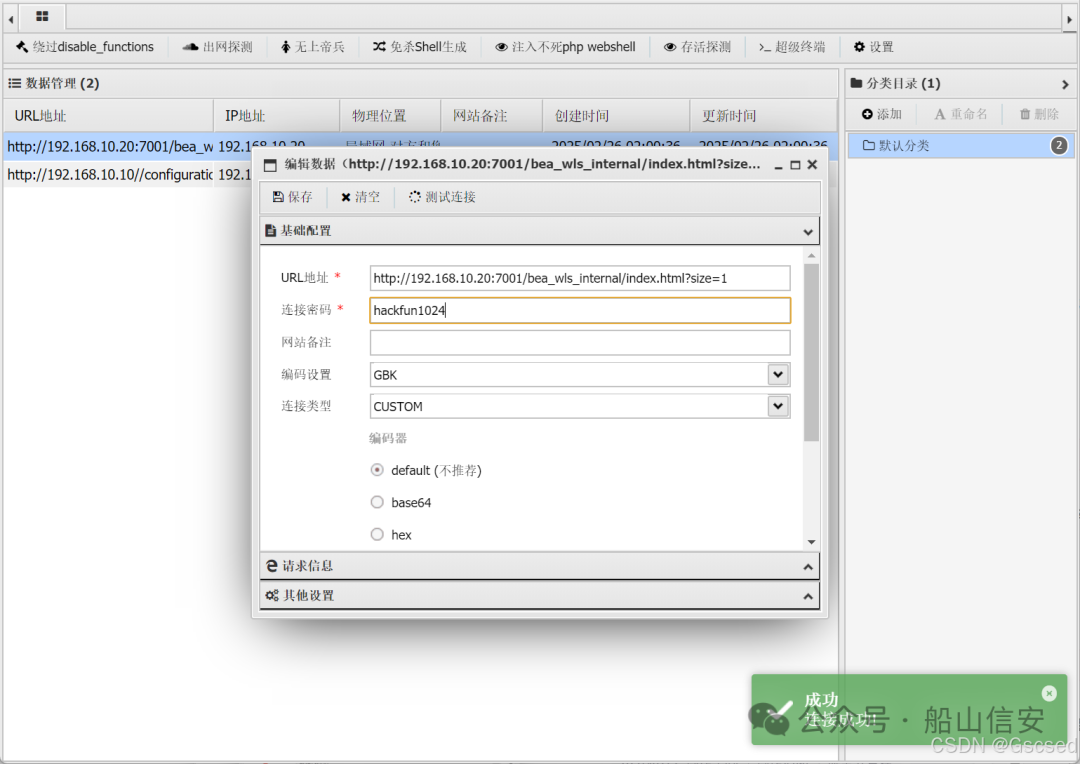Click the URL地址 input field
1080x764 pixels.
coord(580,278)
